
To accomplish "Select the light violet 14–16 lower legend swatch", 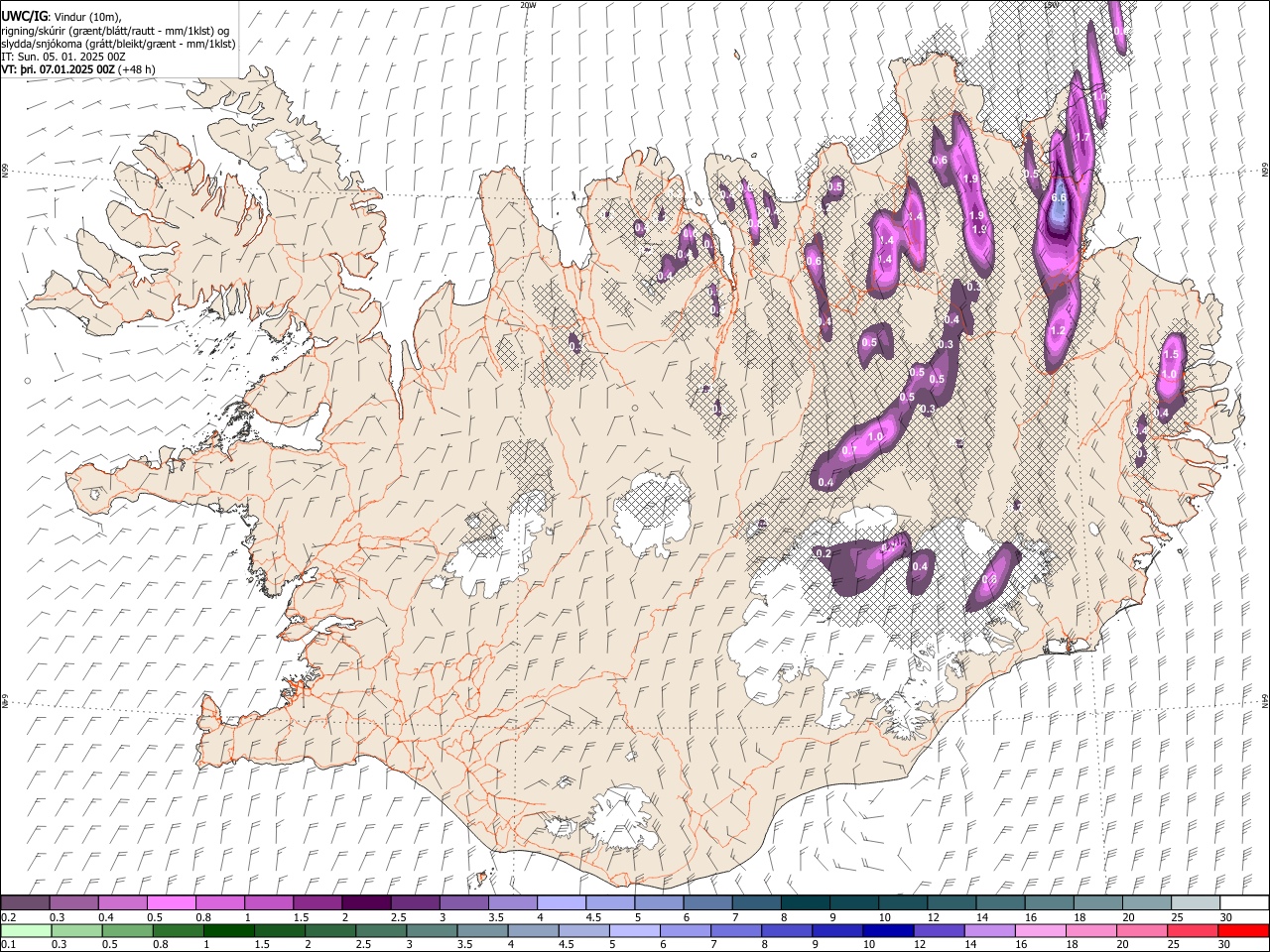I will (988, 931).
